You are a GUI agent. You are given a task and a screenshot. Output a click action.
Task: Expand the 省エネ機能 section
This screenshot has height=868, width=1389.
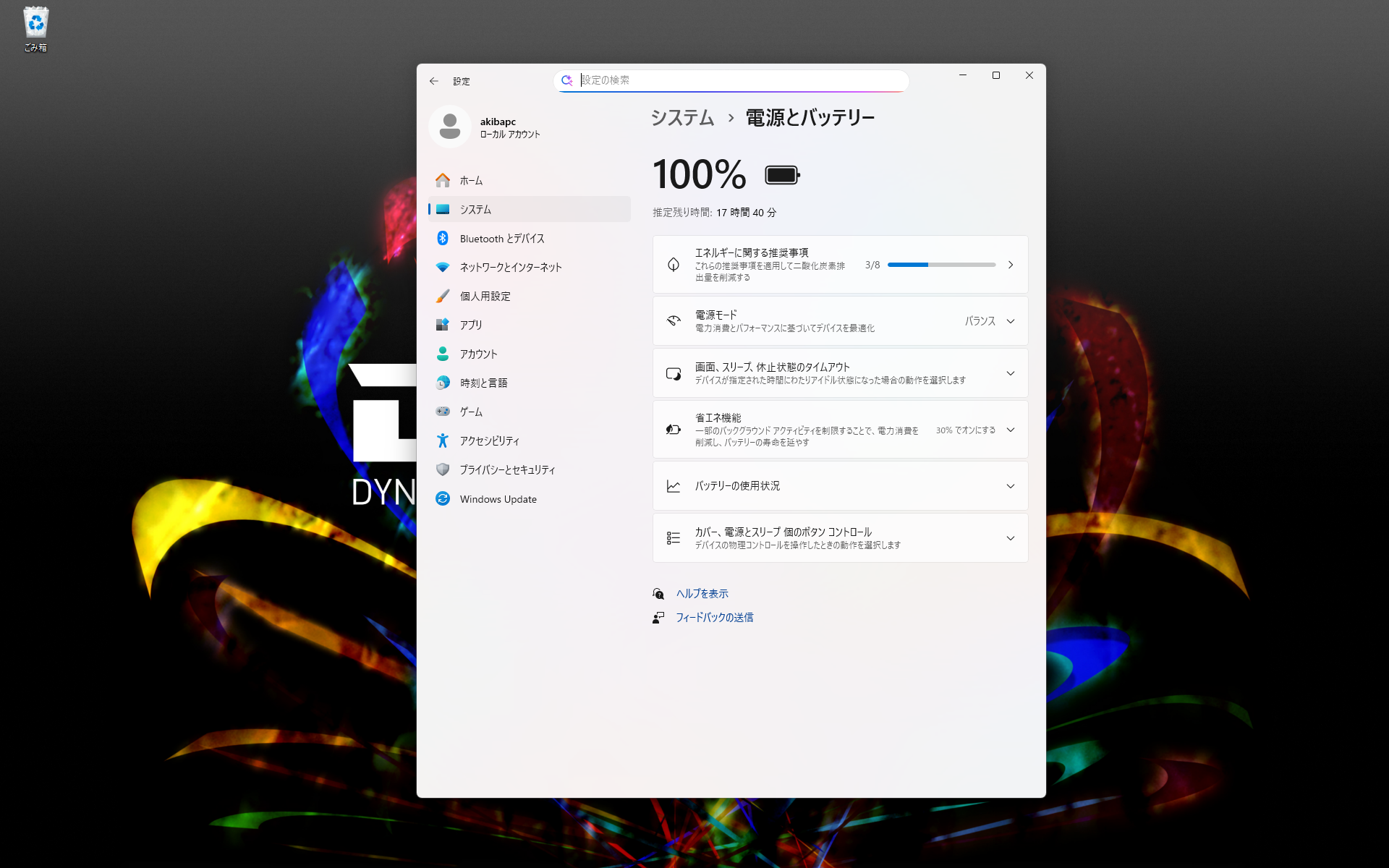(x=1010, y=430)
